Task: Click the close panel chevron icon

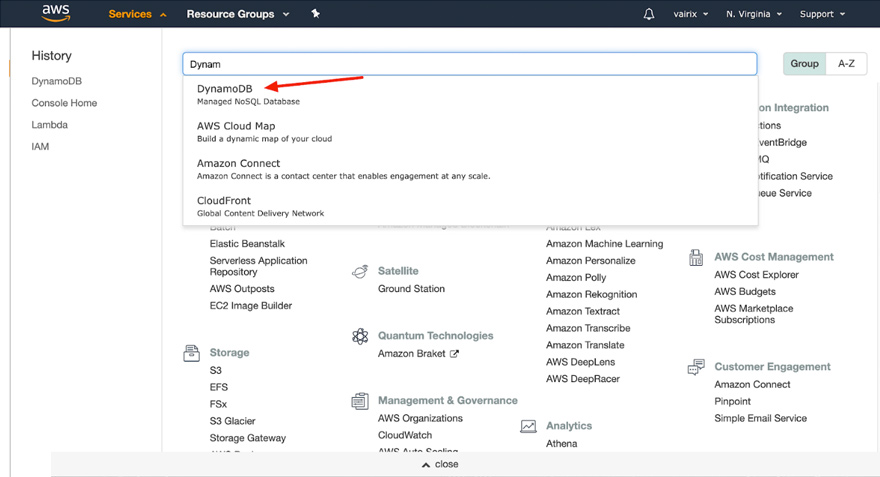Action: pyautogui.click(x=426, y=465)
